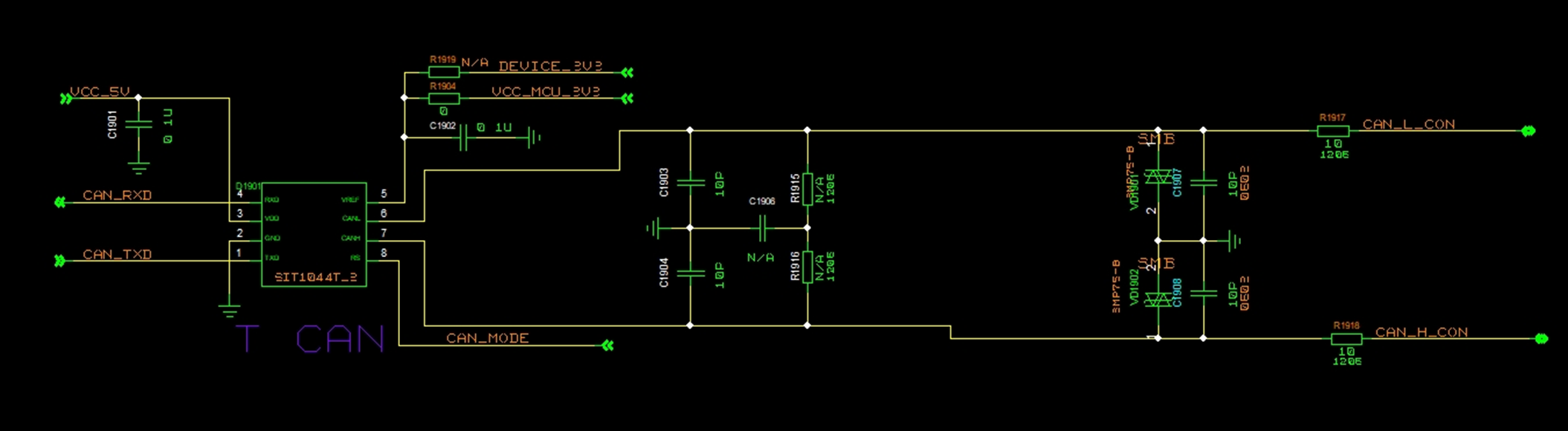Click the VCC_5V port arrow
The image size is (1568, 431).
(x=65, y=98)
